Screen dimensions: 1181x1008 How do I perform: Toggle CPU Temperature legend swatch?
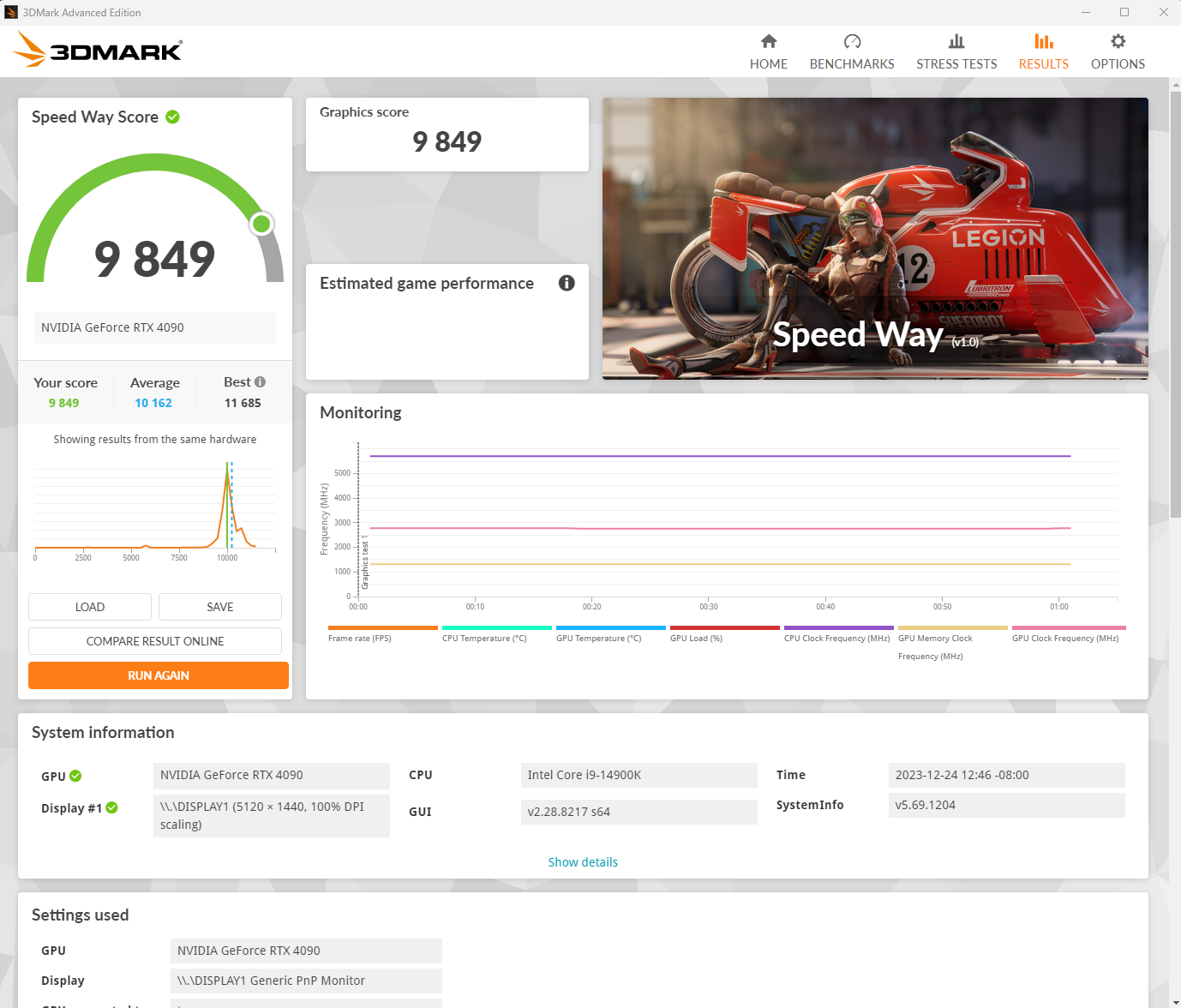(x=497, y=627)
